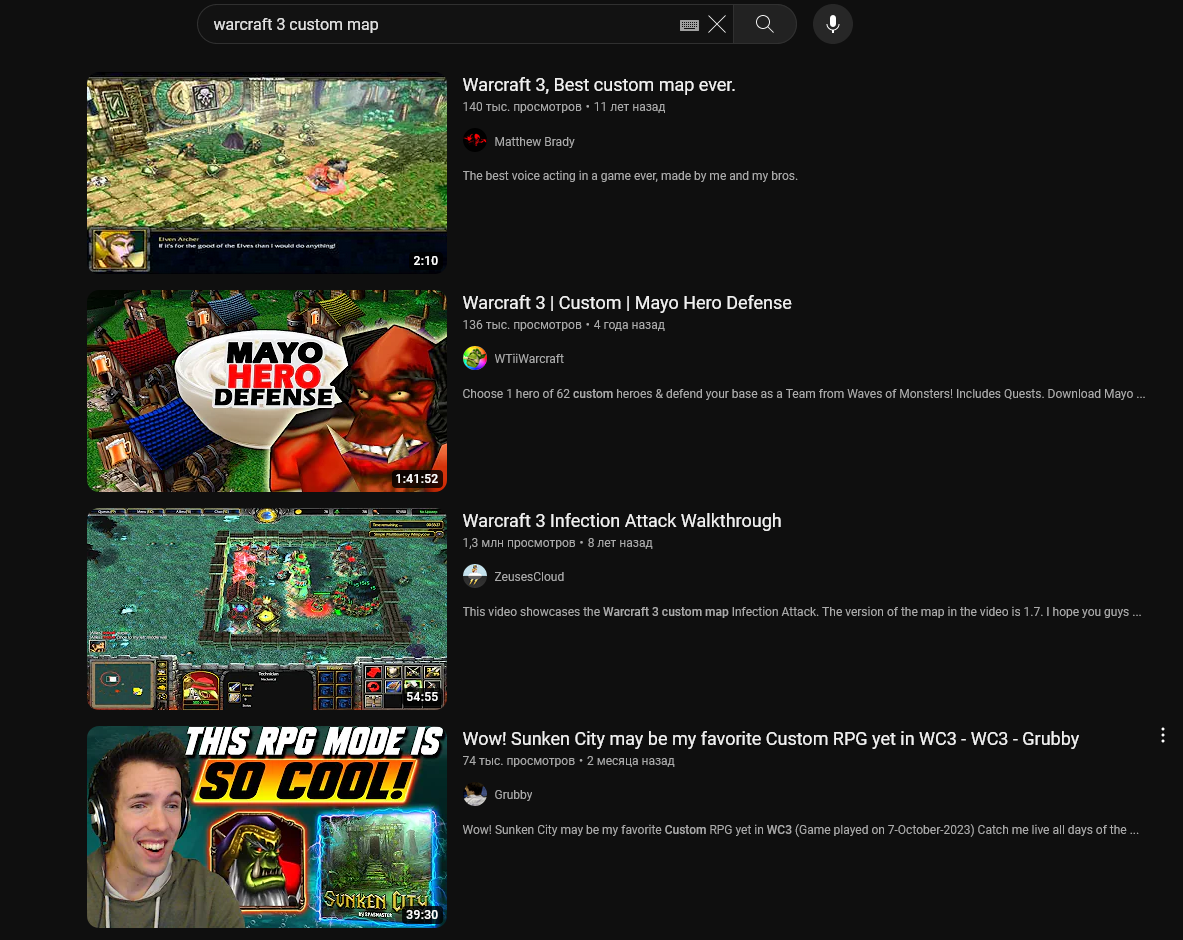Screen dimensions: 1183x940
Task: Click the 2:10 duration badge
Action: coord(426,260)
